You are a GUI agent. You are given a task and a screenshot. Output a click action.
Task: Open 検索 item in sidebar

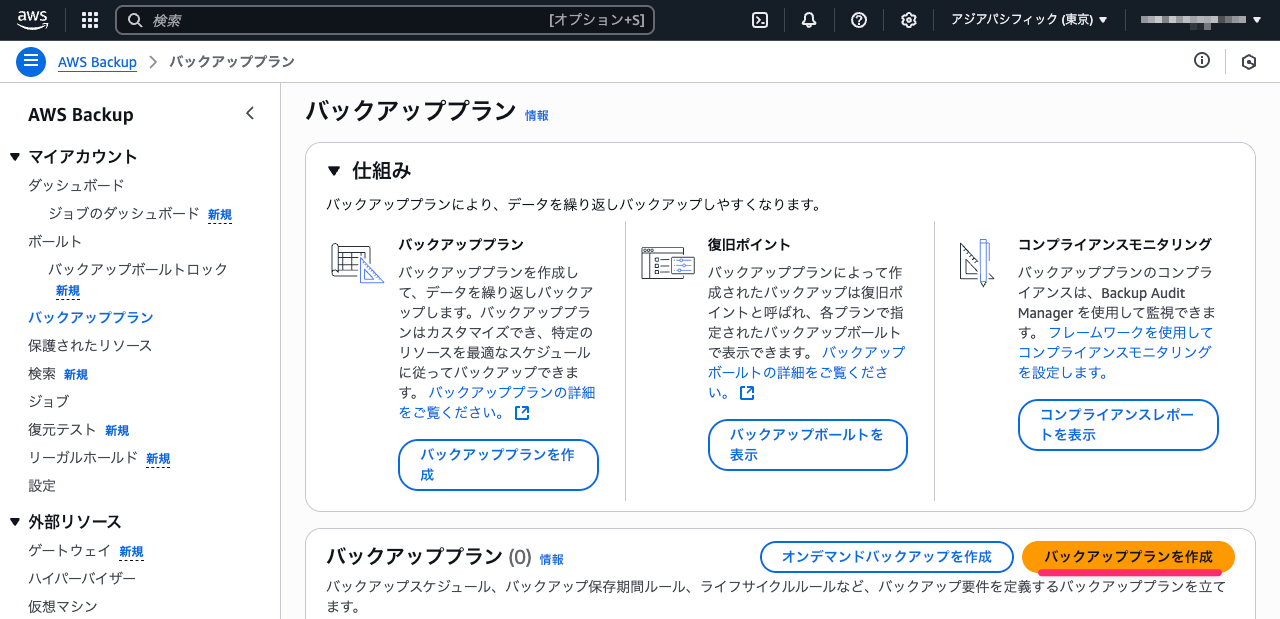[x=42, y=373]
